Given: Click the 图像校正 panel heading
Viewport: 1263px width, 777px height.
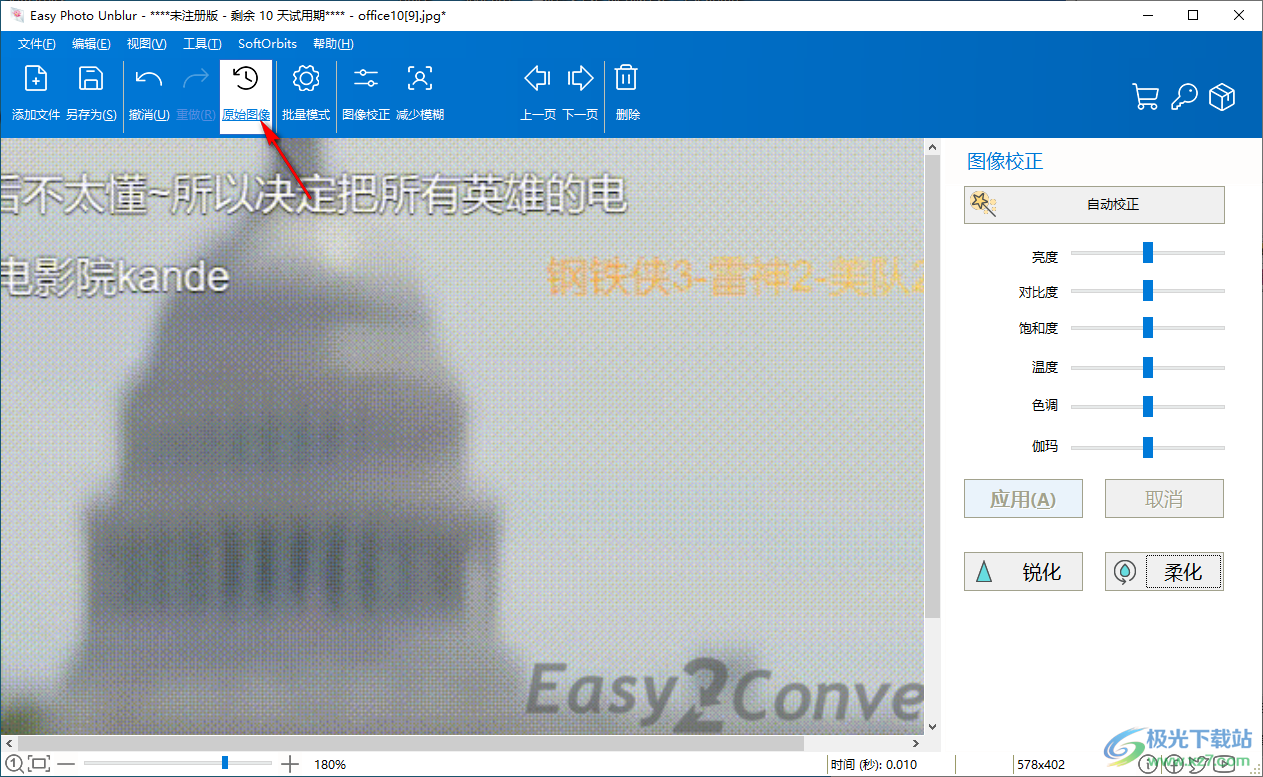Looking at the screenshot, I should pyautogui.click(x=1005, y=162).
